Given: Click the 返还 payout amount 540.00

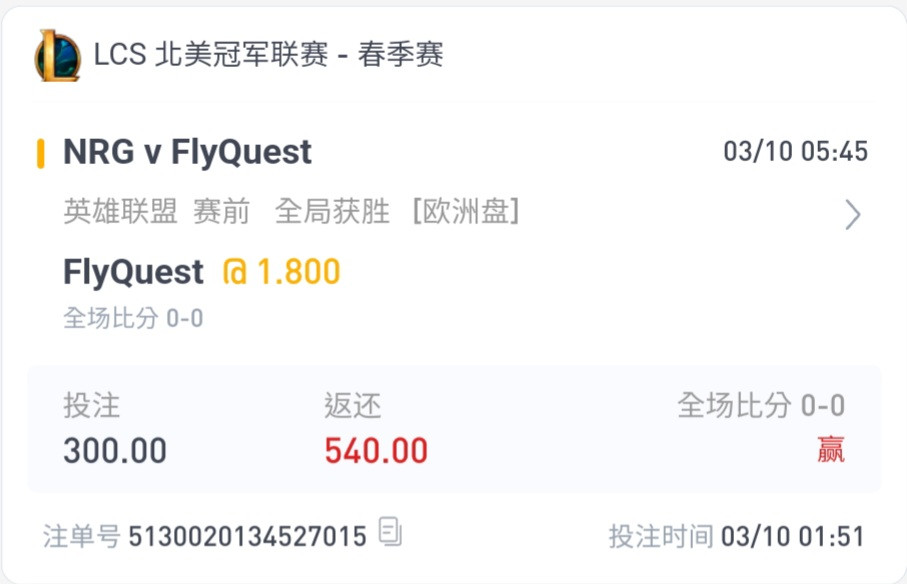Looking at the screenshot, I should coord(376,450).
